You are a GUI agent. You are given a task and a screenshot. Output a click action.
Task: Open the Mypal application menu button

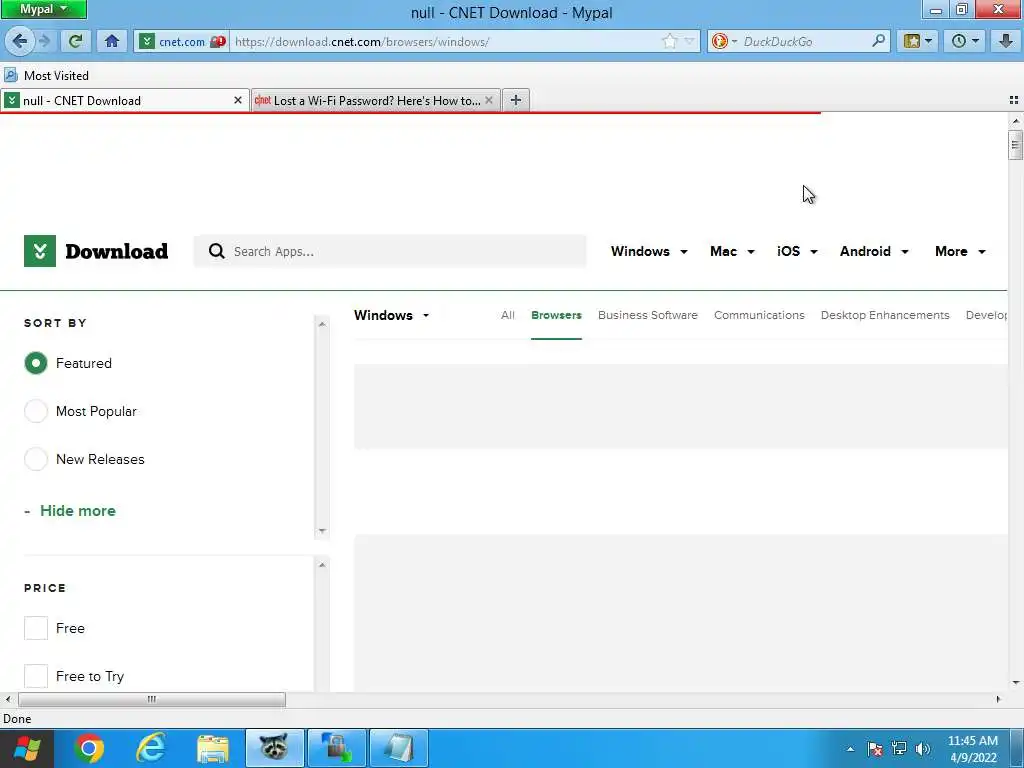click(43, 9)
